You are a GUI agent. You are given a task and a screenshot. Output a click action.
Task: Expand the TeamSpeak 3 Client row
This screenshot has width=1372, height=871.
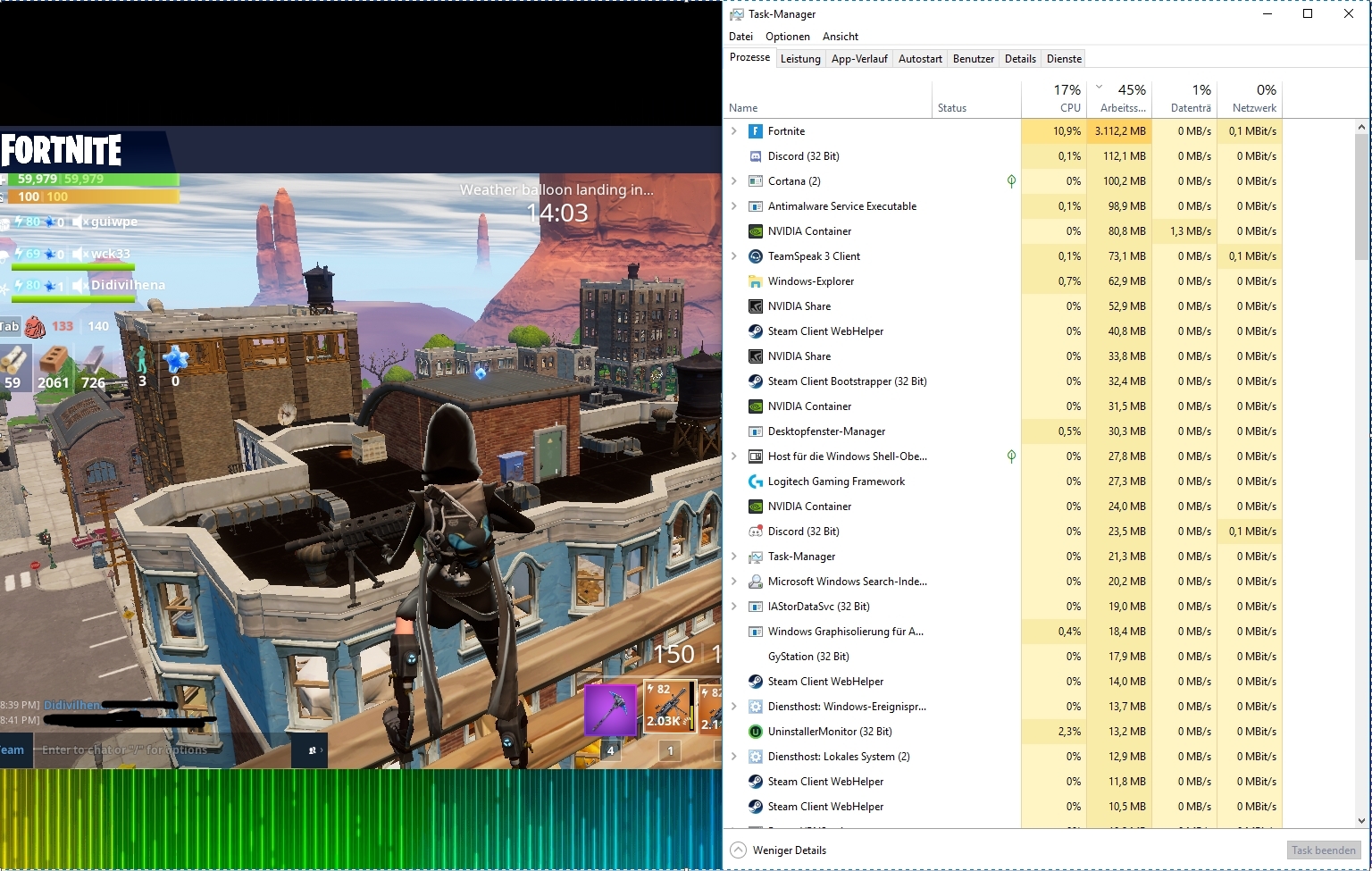pos(734,256)
